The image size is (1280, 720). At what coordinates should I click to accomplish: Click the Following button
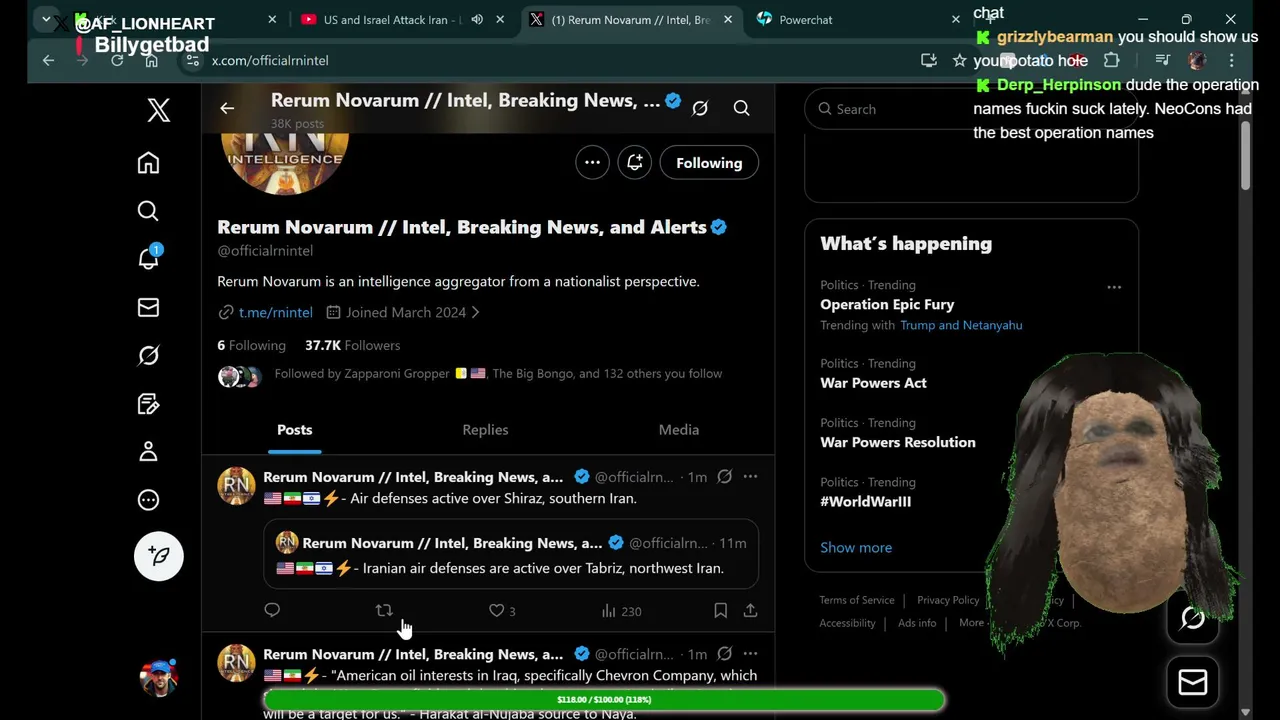point(709,163)
